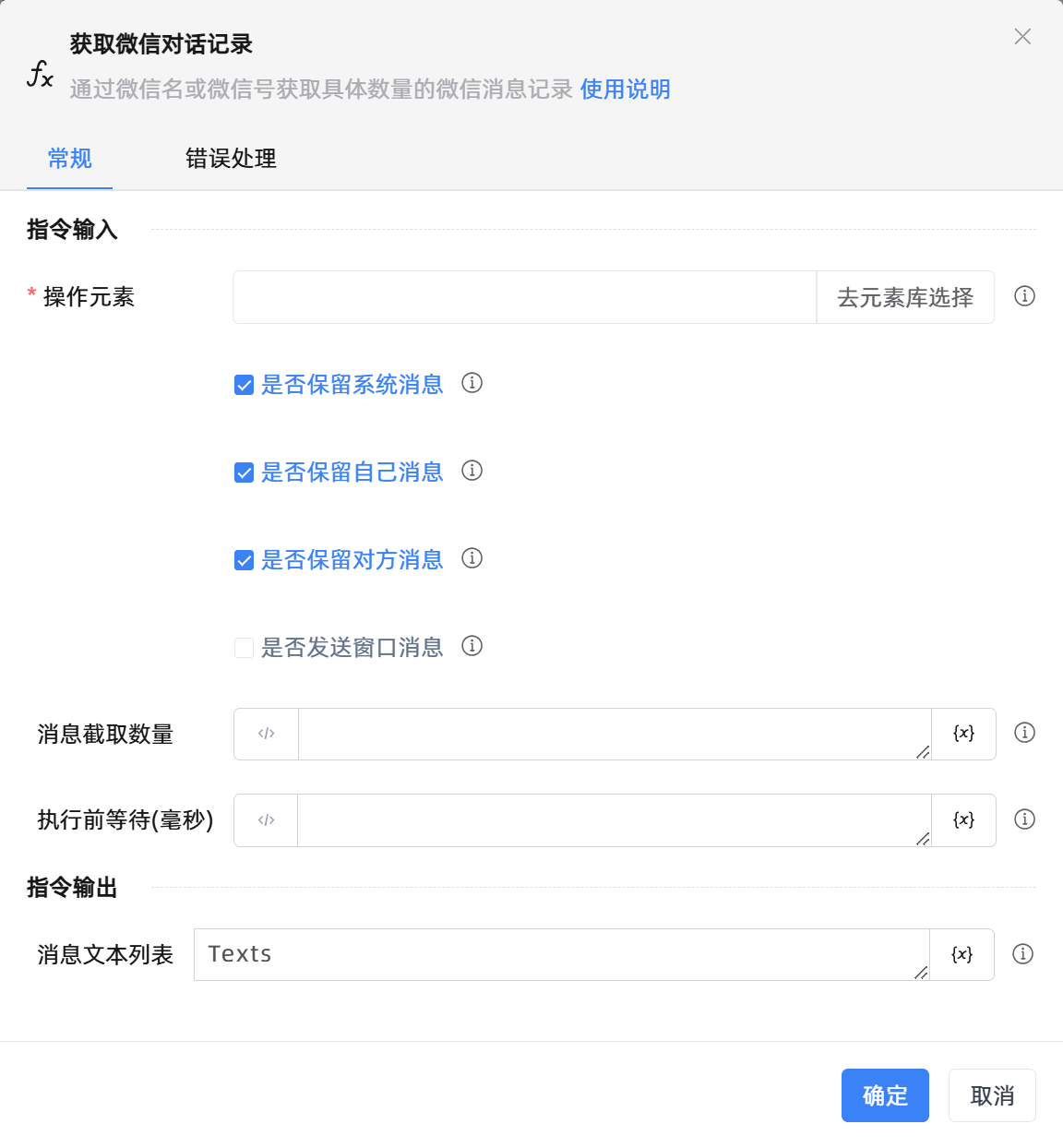The image size is (1063, 1148).
Task: Click the 执行前等待(毫秒) text field
Action: click(615, 820)
